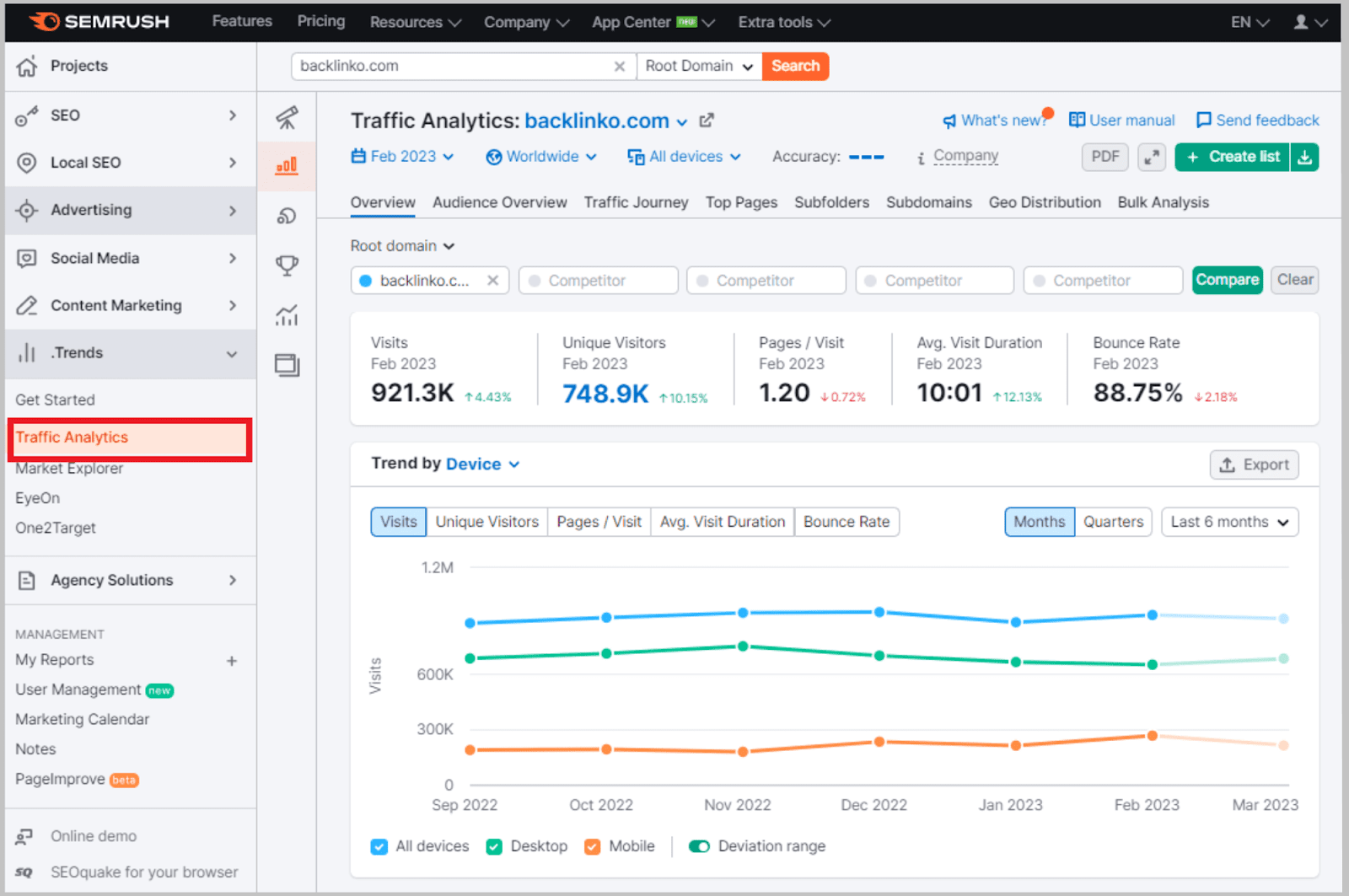Click the EyeOn radar icon in icon bar
1349x896 pixels.
point(287,217)
